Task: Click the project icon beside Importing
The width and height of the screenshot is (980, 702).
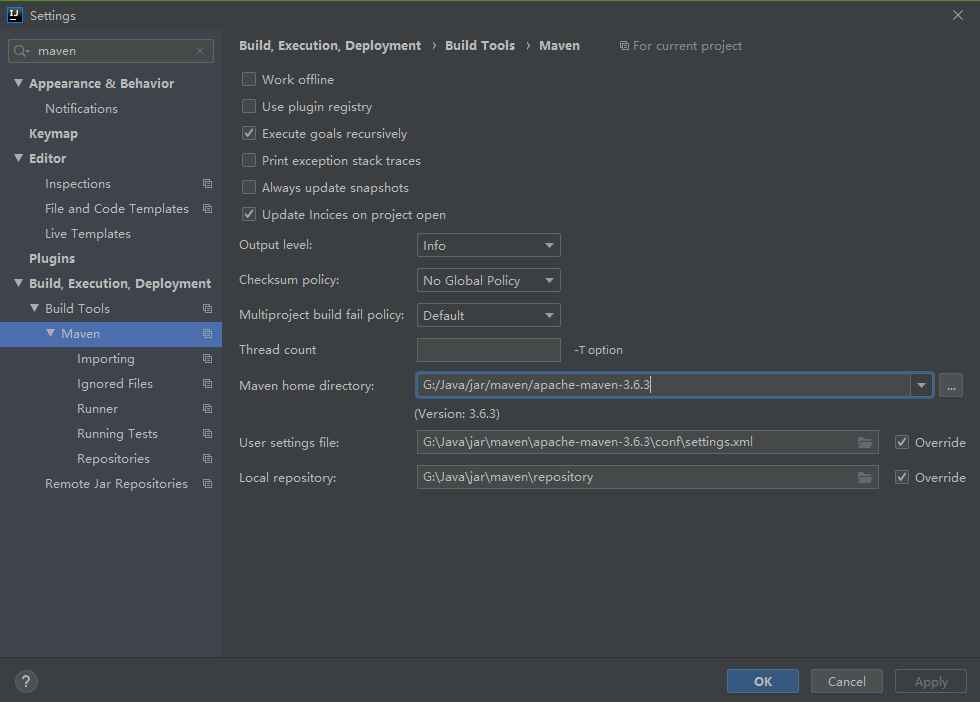Action: 208,359
